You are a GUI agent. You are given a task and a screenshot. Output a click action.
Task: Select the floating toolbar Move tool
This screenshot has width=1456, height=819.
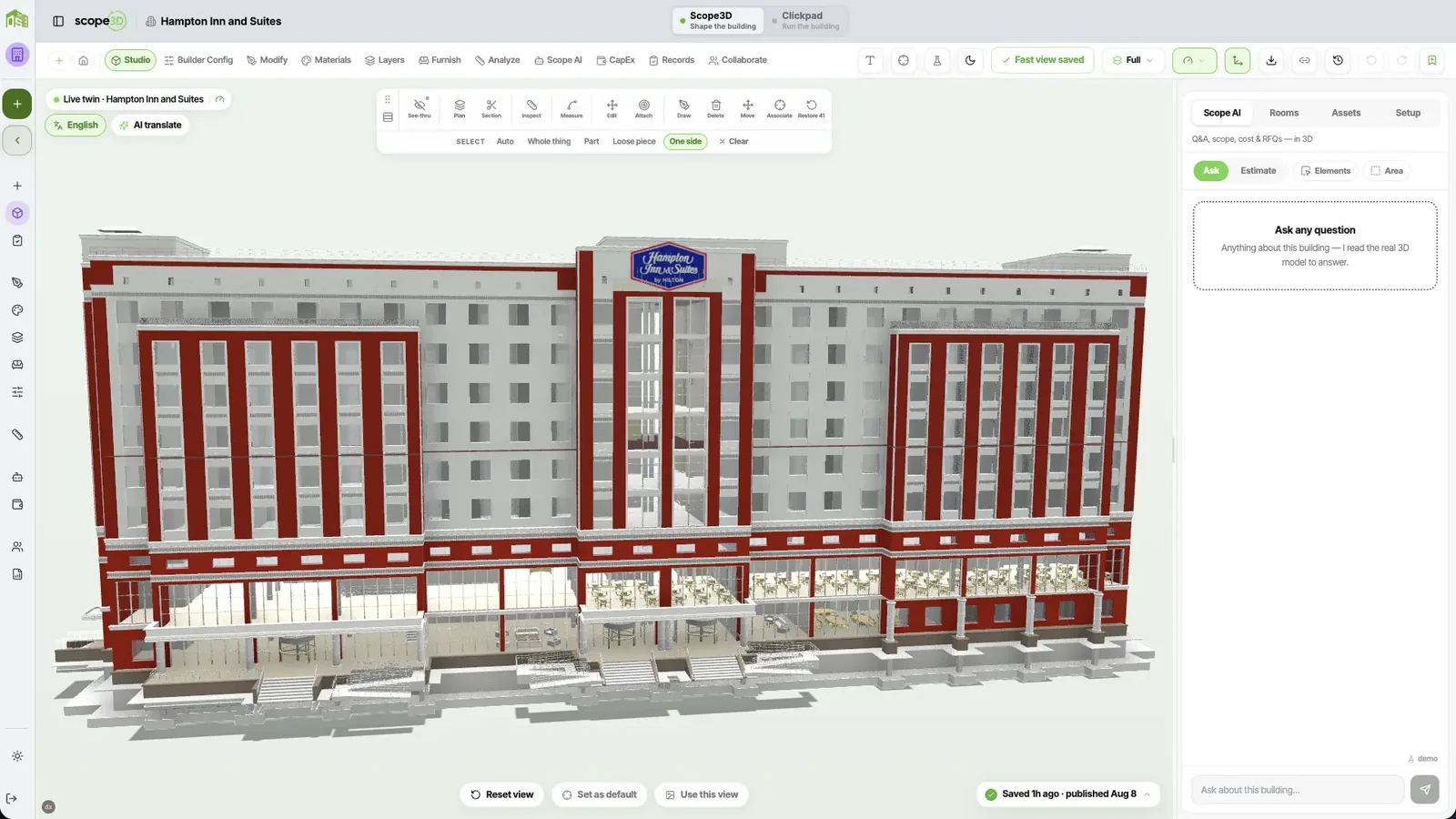click(747, 107)
